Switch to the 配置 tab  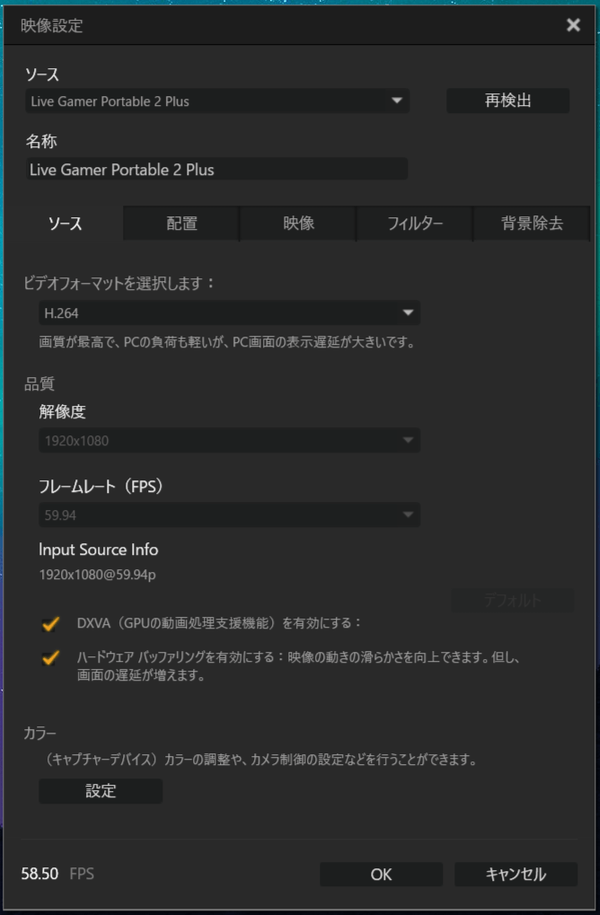click(182, 223)
